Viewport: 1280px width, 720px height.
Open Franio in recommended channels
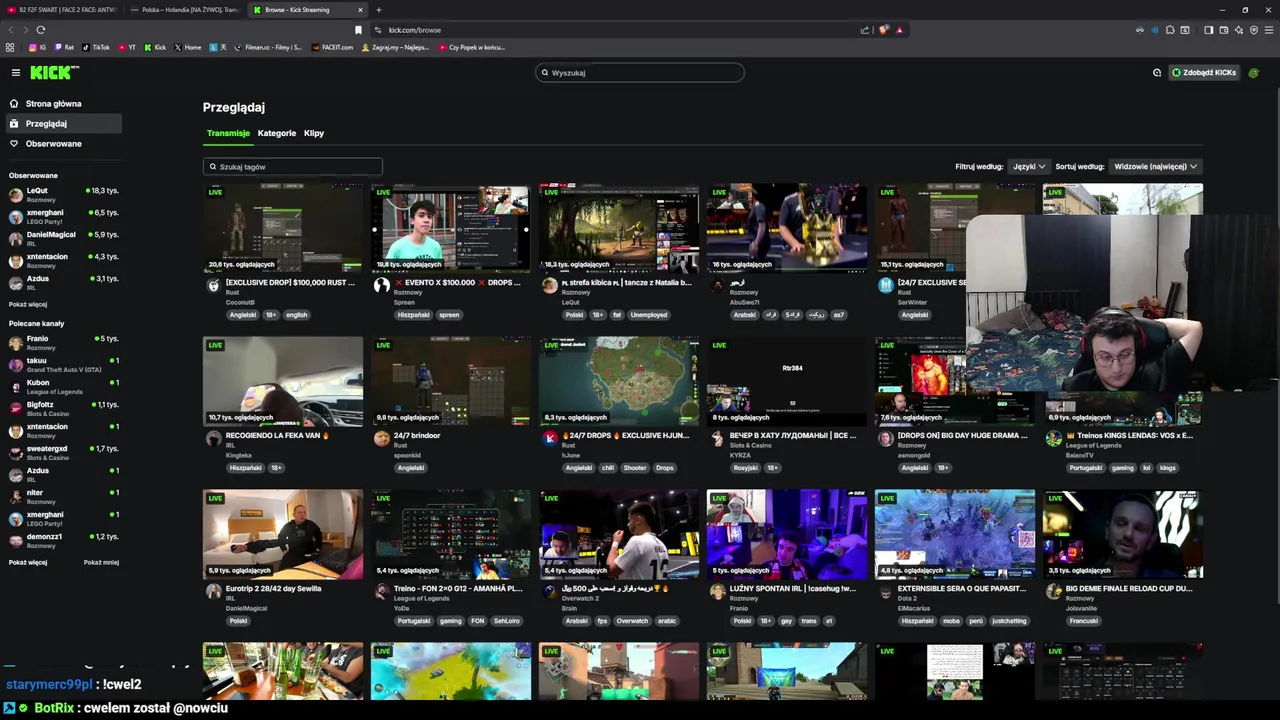(64, 342)
